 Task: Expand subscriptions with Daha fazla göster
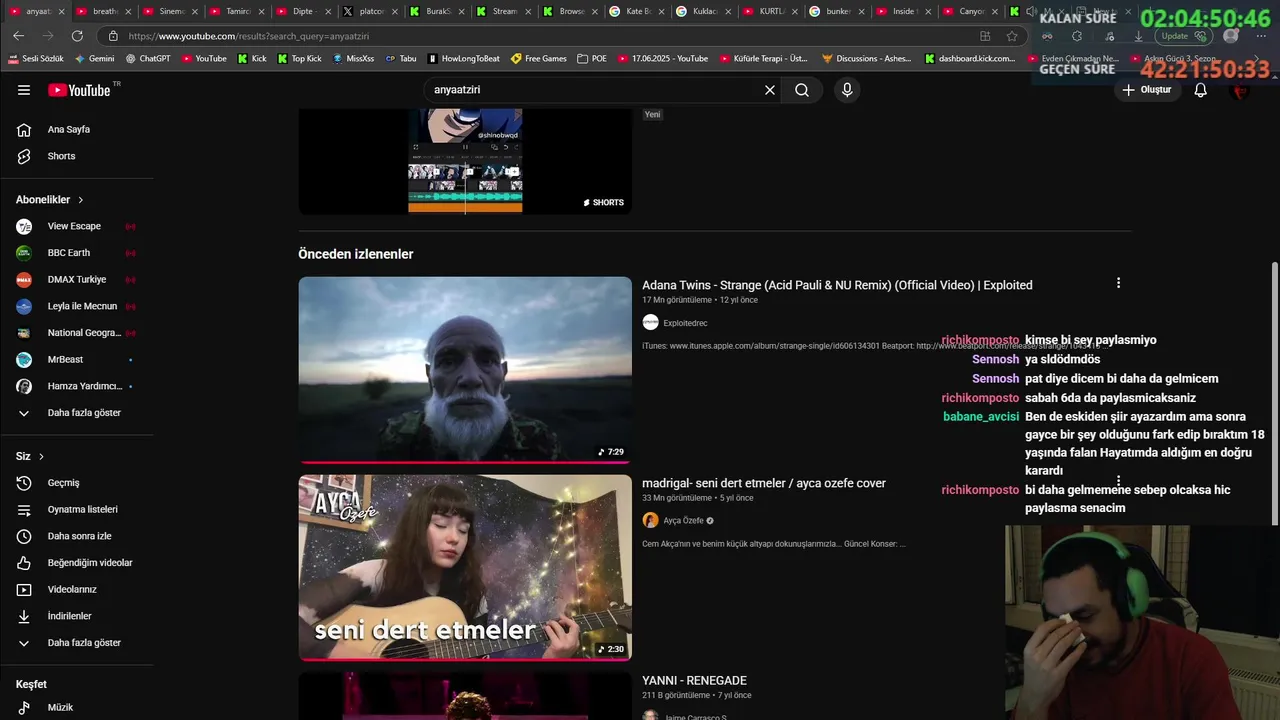77,413
